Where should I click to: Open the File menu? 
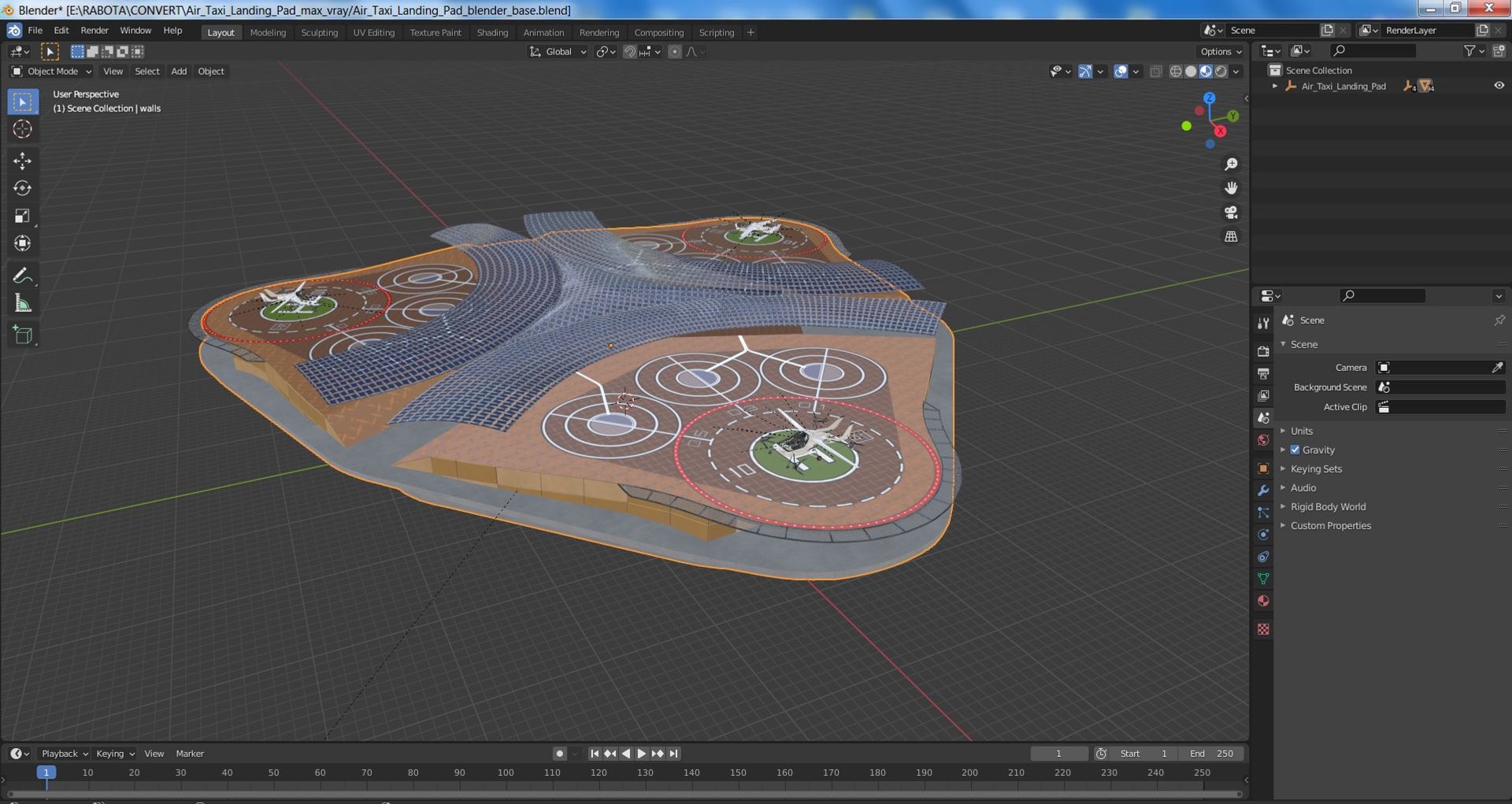coord(35,31)
